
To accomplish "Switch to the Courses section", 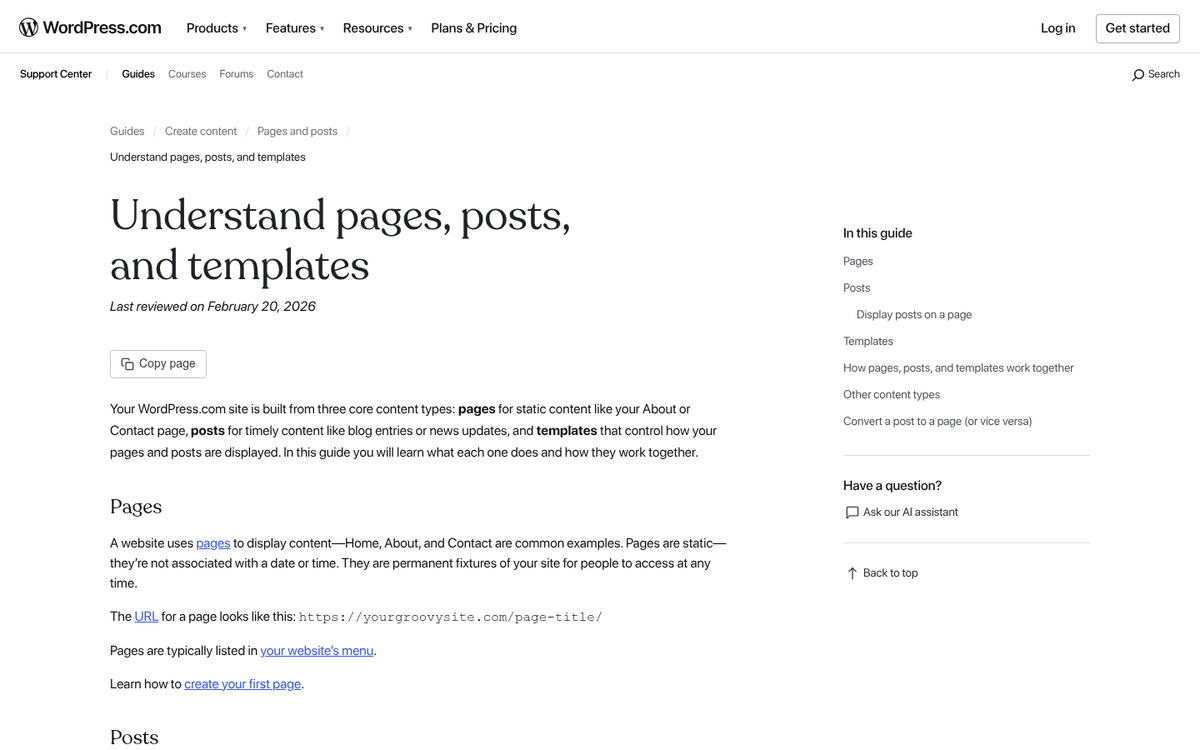I will (x=187, y=74).
